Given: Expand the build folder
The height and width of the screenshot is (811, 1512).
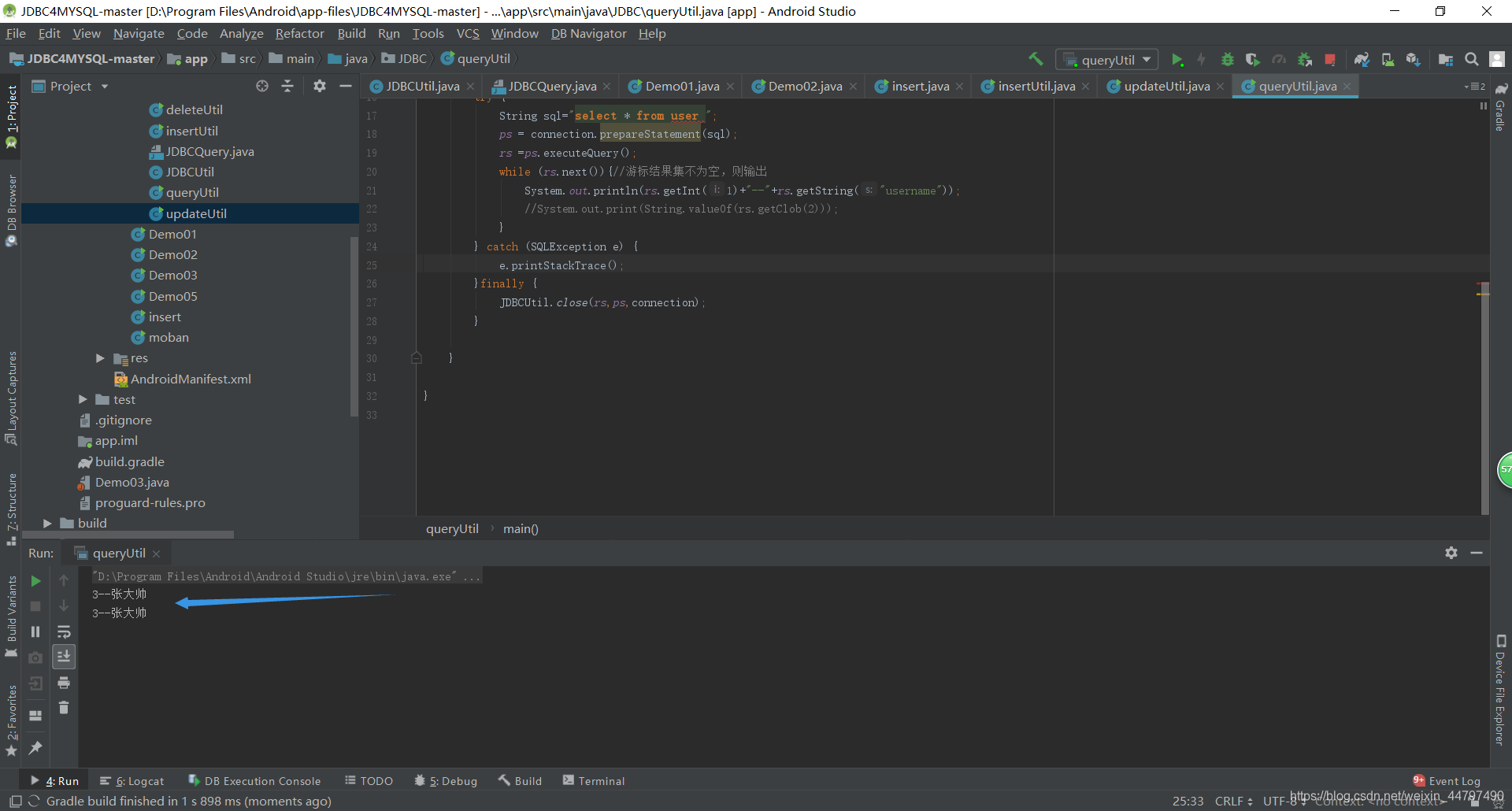Looking at the screenshot, I should pyautogui.click(x=47, y=523).
